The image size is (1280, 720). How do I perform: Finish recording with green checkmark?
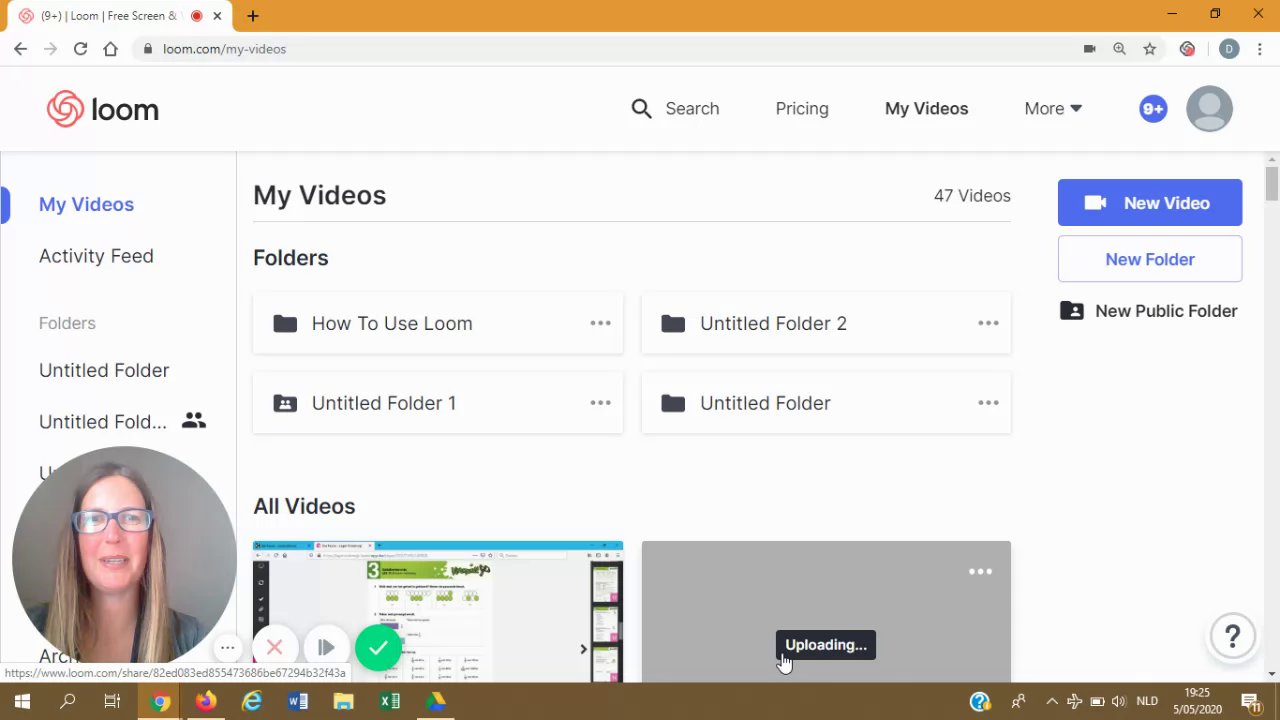coord(378,648)
